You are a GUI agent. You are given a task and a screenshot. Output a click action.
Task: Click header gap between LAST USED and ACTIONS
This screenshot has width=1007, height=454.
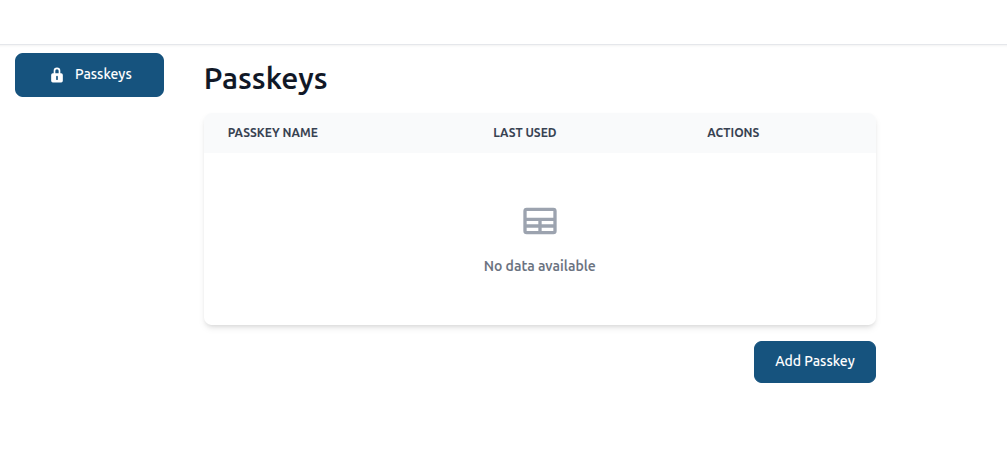[632, 133]
